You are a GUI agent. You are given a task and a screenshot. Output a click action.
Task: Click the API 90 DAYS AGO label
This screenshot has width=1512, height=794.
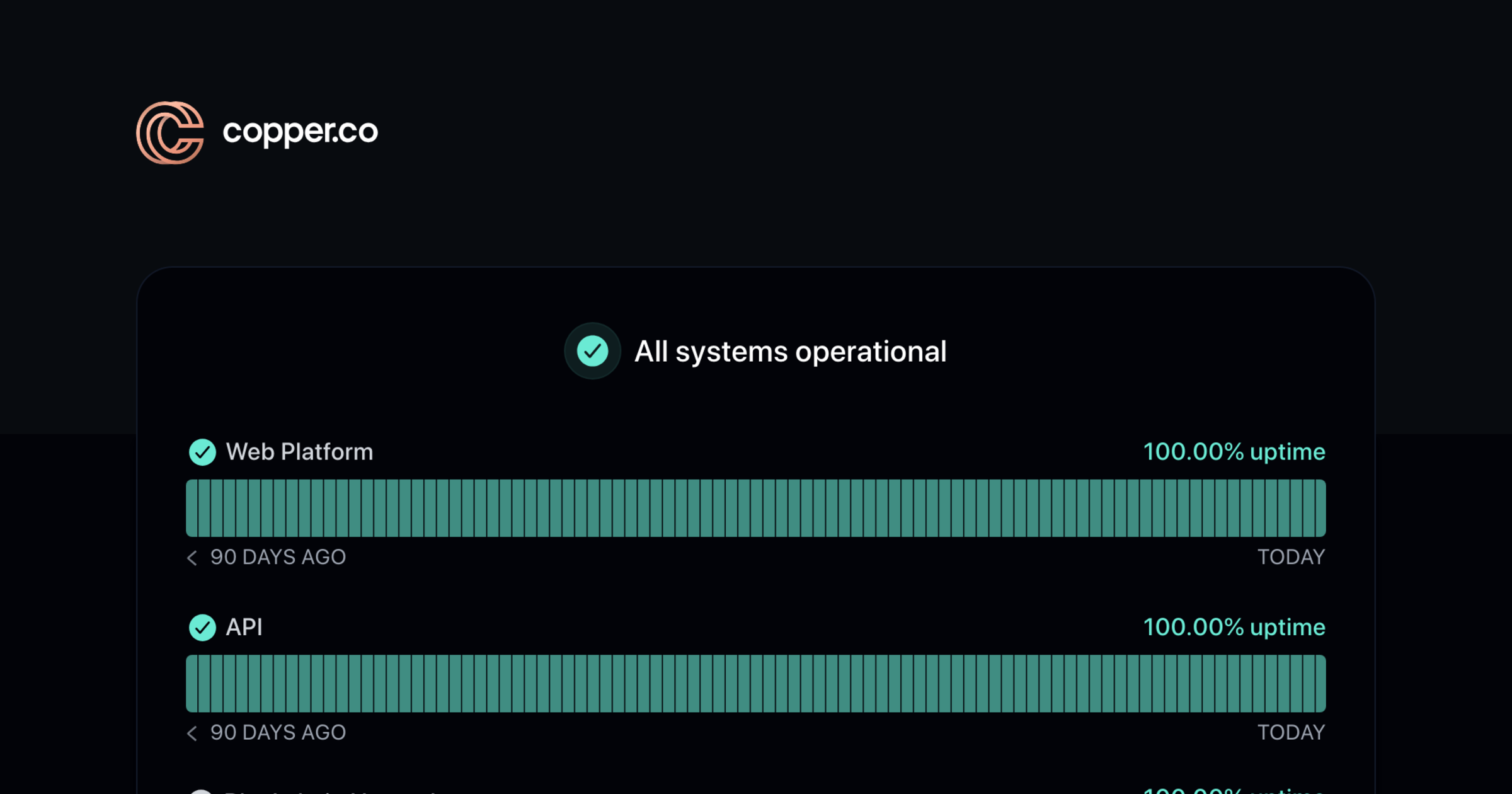coord(278,732)
